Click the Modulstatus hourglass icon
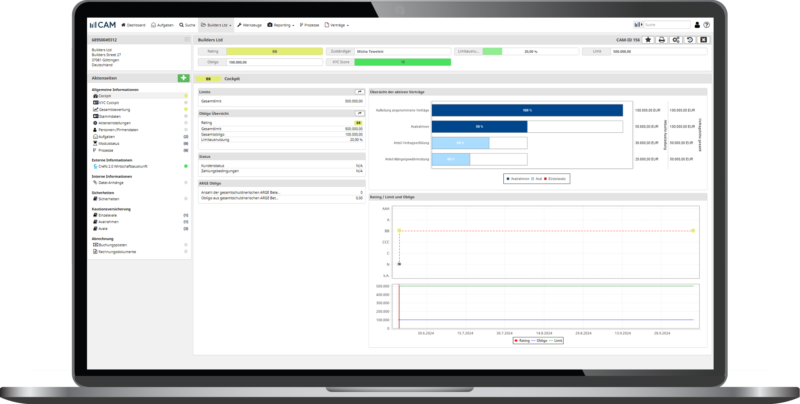800x404 pixels. [95, 143]
